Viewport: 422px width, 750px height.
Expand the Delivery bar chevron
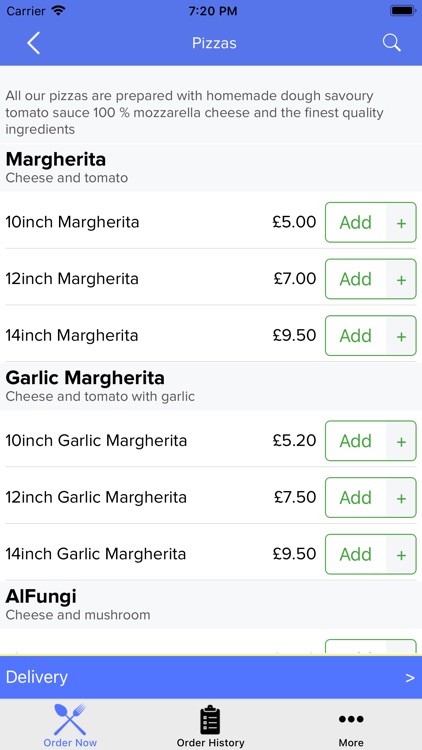click(x=410, y=678)
